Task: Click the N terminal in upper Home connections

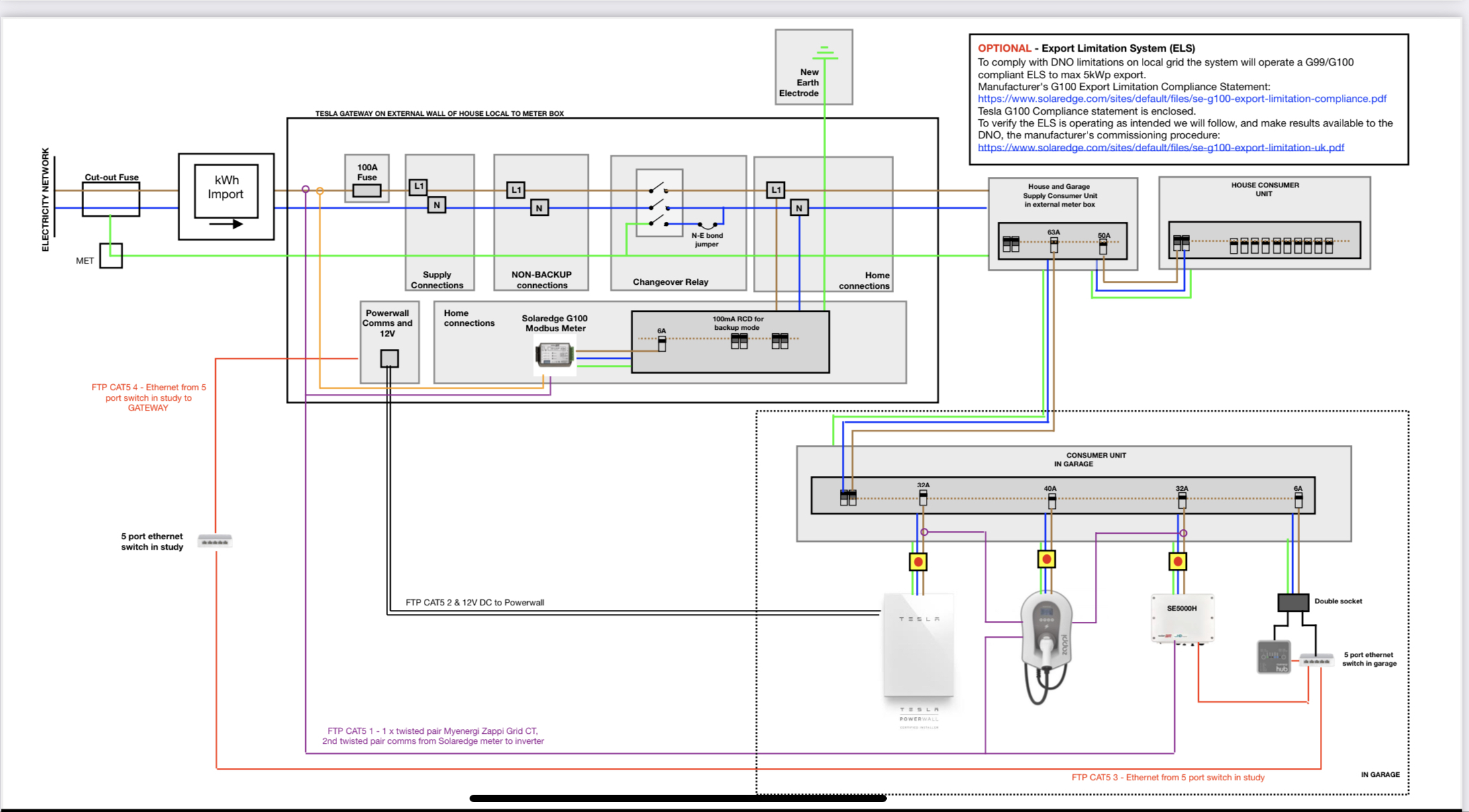Action: click(x=799, y=208)
